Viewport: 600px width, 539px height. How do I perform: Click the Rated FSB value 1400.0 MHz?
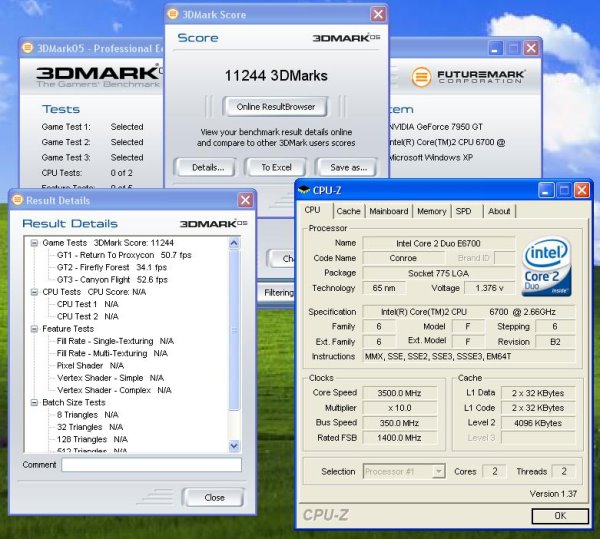pyautogui.click(x=399, y=438)
